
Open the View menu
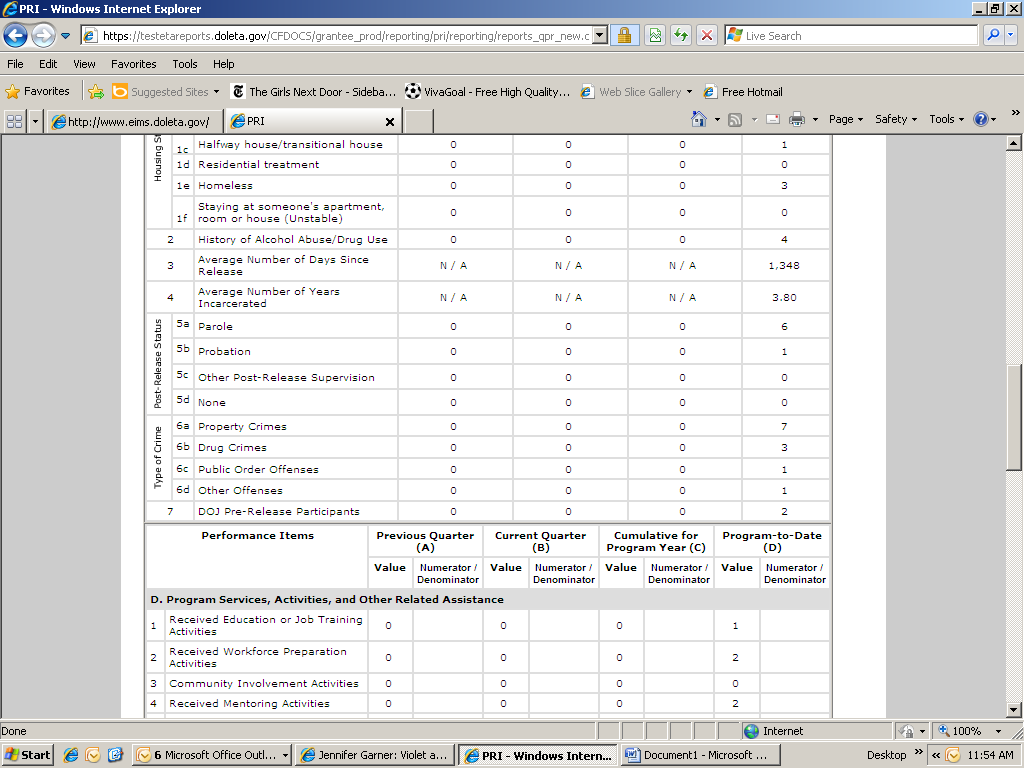click(x=85, y=64)
